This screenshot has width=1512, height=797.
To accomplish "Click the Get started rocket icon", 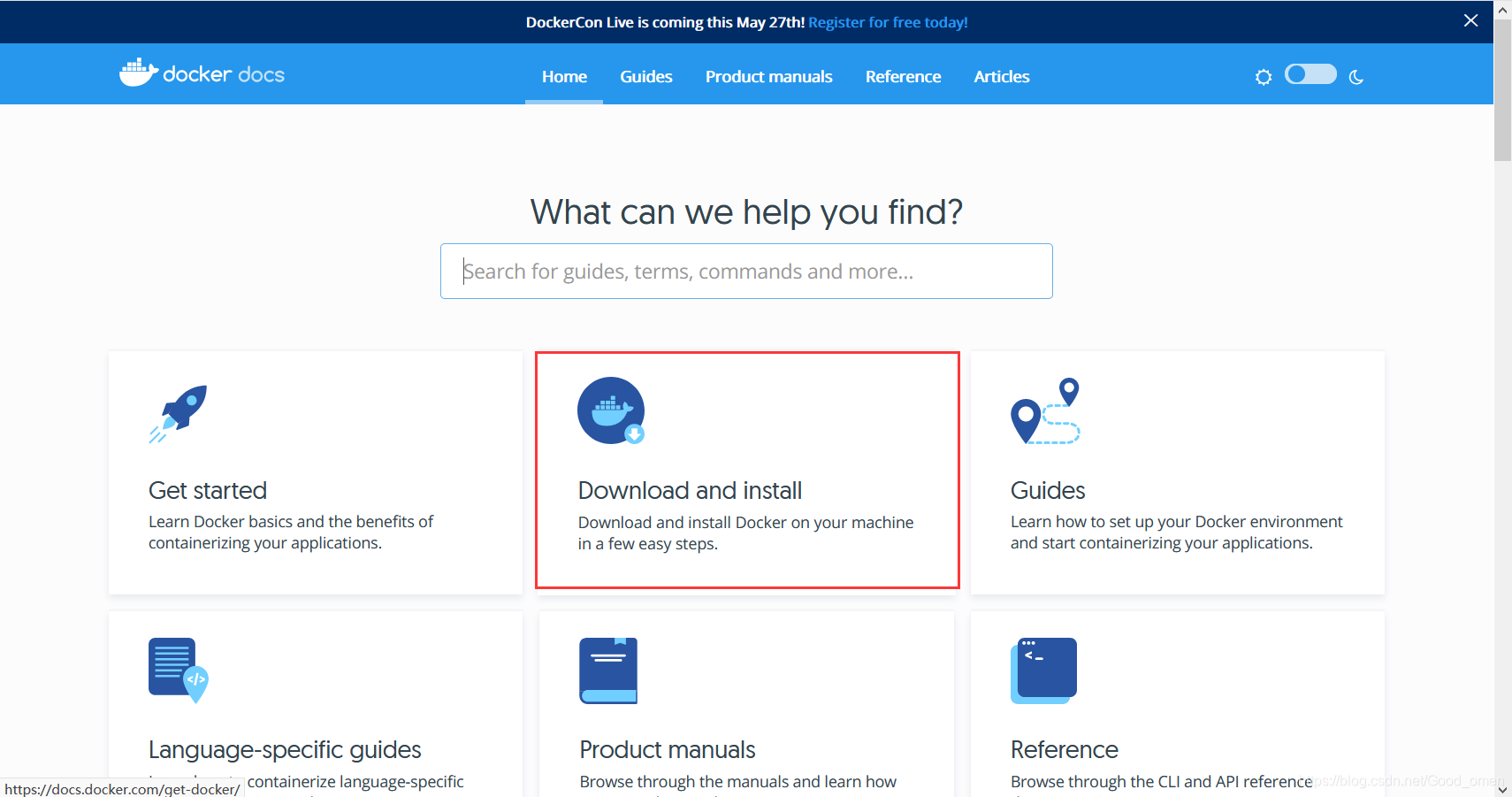I will [179, 413].
